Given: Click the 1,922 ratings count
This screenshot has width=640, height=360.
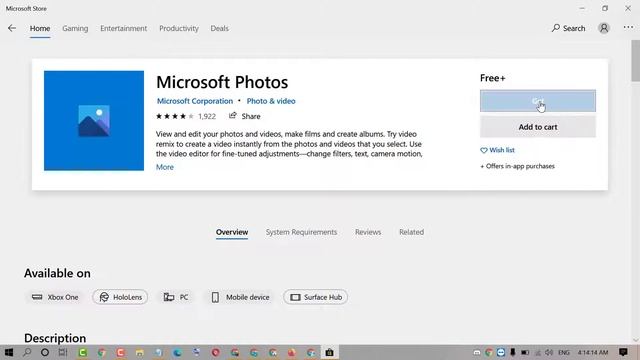Looking at the screenshot, I should click(207, 116).
